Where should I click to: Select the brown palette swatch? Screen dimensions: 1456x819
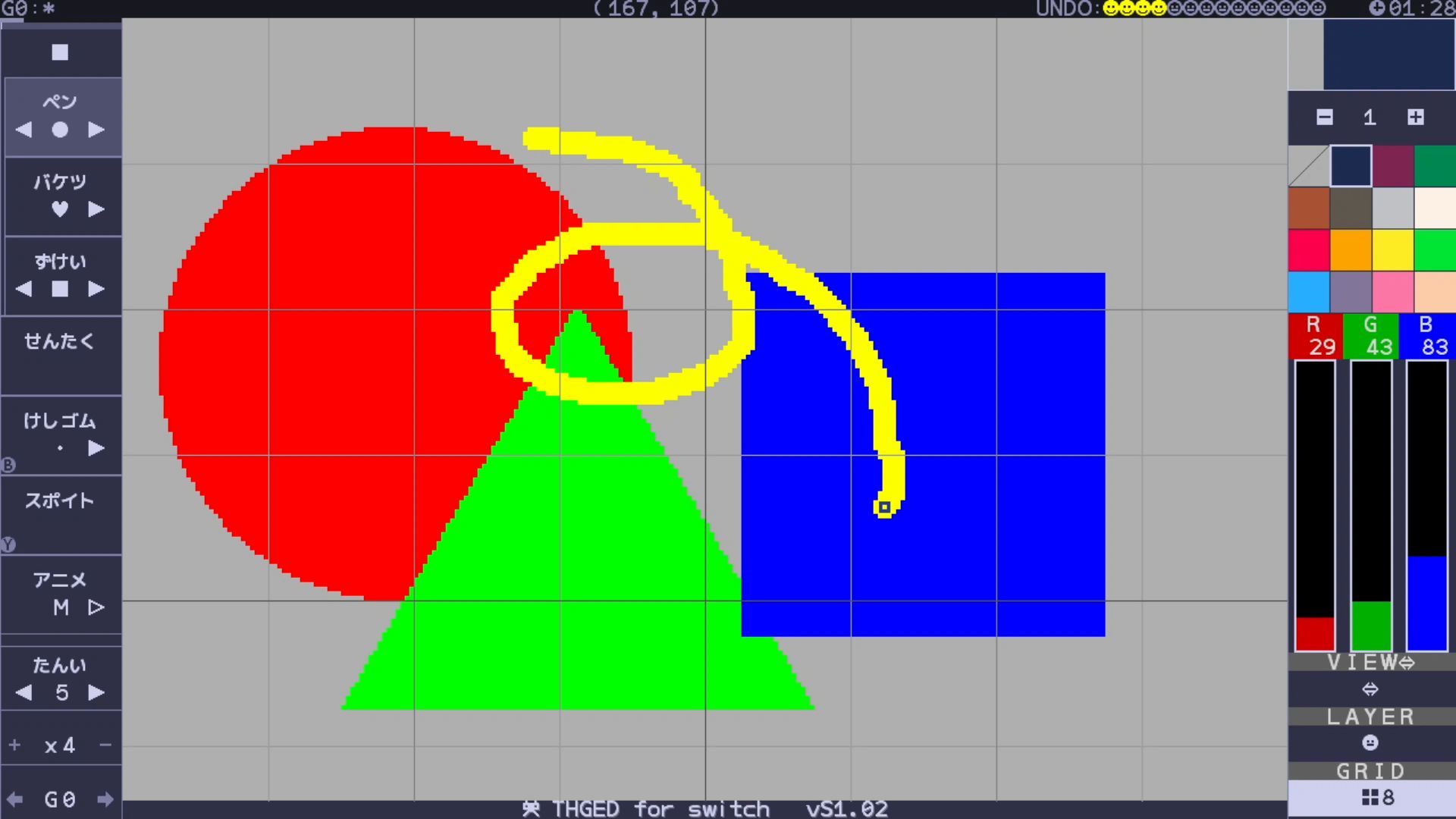click(x=1309, y=208)
